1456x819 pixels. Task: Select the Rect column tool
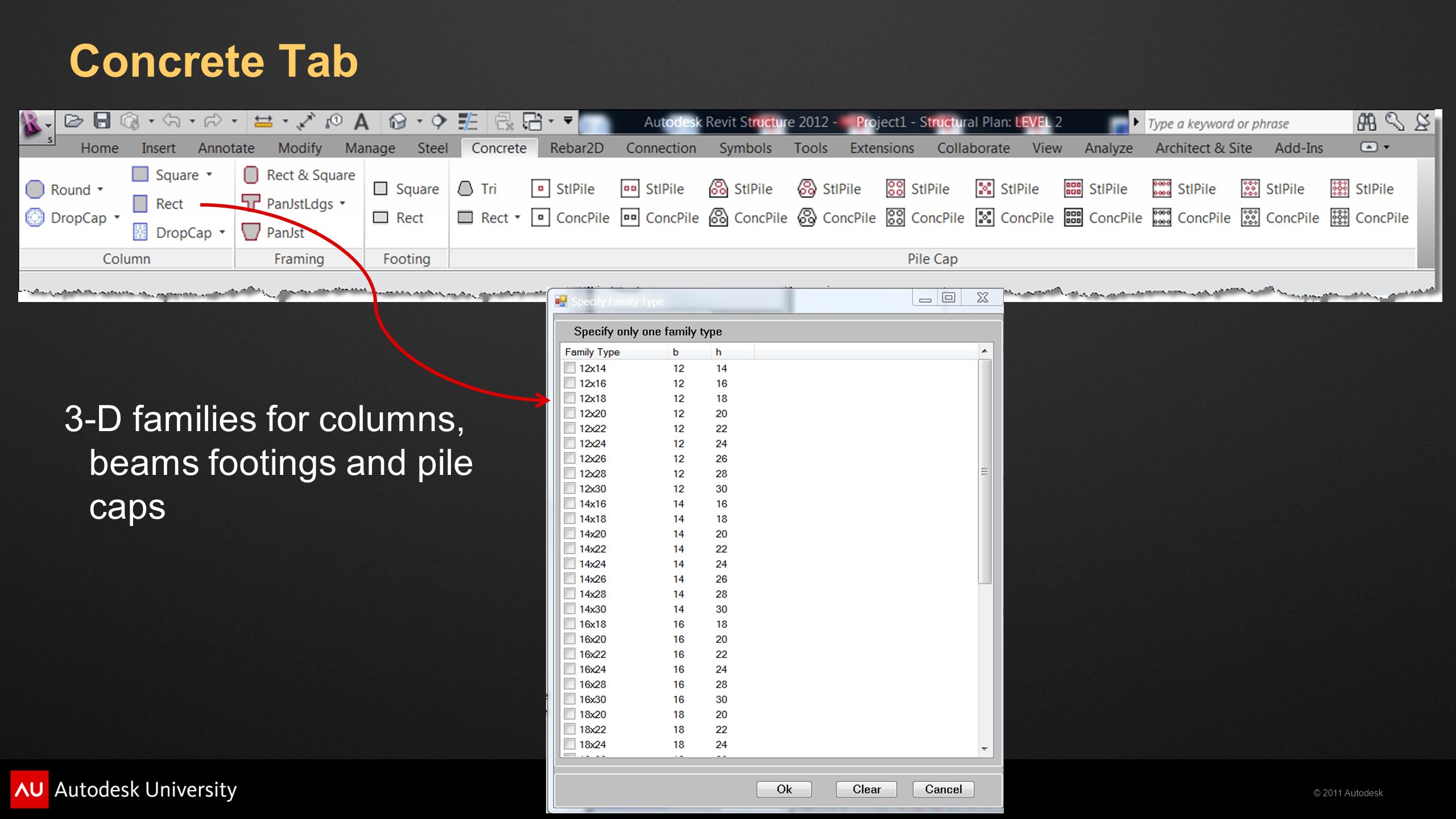click(x=158, y=204)
